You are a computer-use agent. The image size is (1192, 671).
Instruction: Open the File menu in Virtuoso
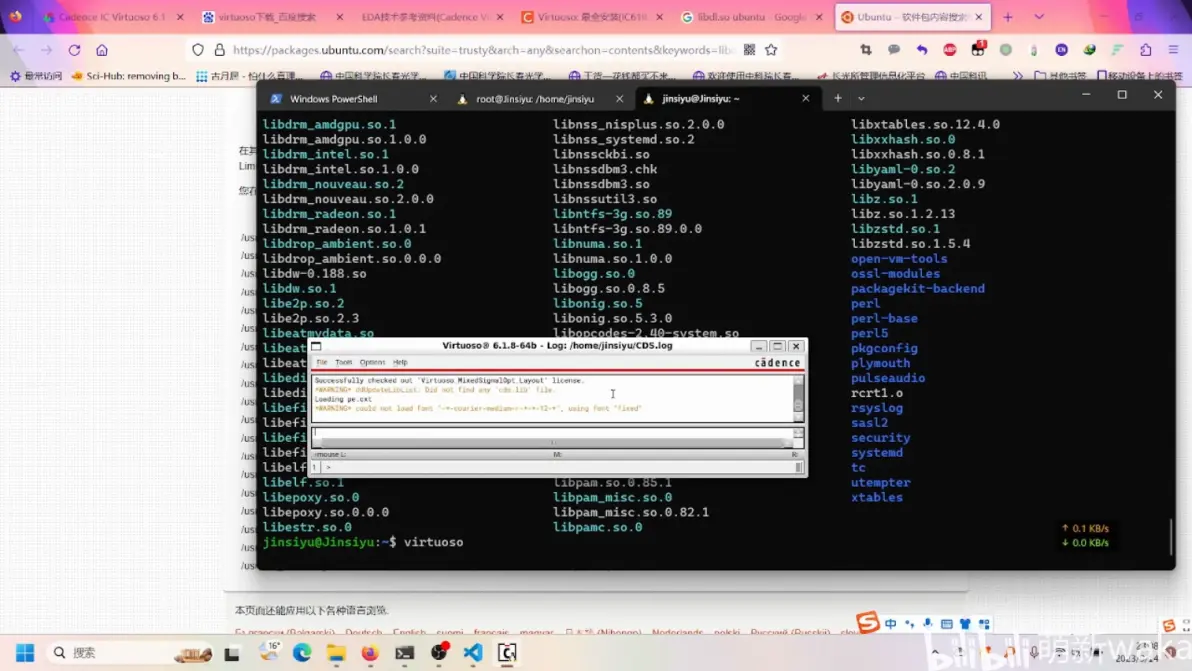pos(322,362)
